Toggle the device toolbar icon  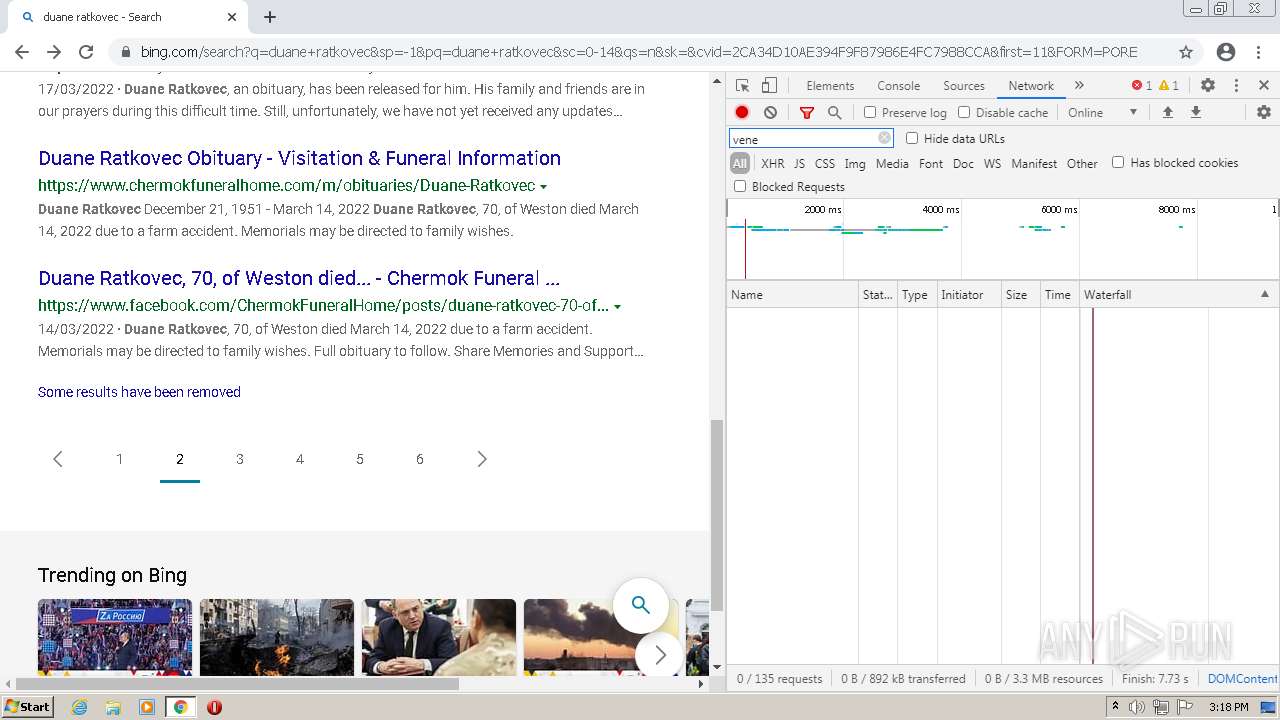point(769,86)
